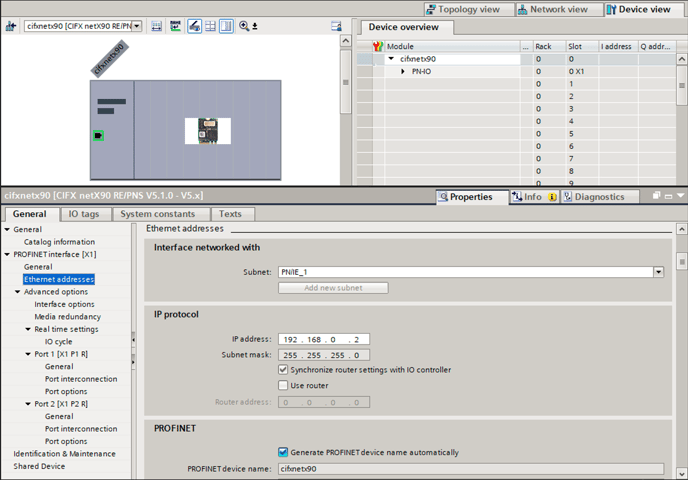Select Media redundancy in the navigation tree
Image resolution: width=688 pixels, height=480 pixels.
click(67, 317)
